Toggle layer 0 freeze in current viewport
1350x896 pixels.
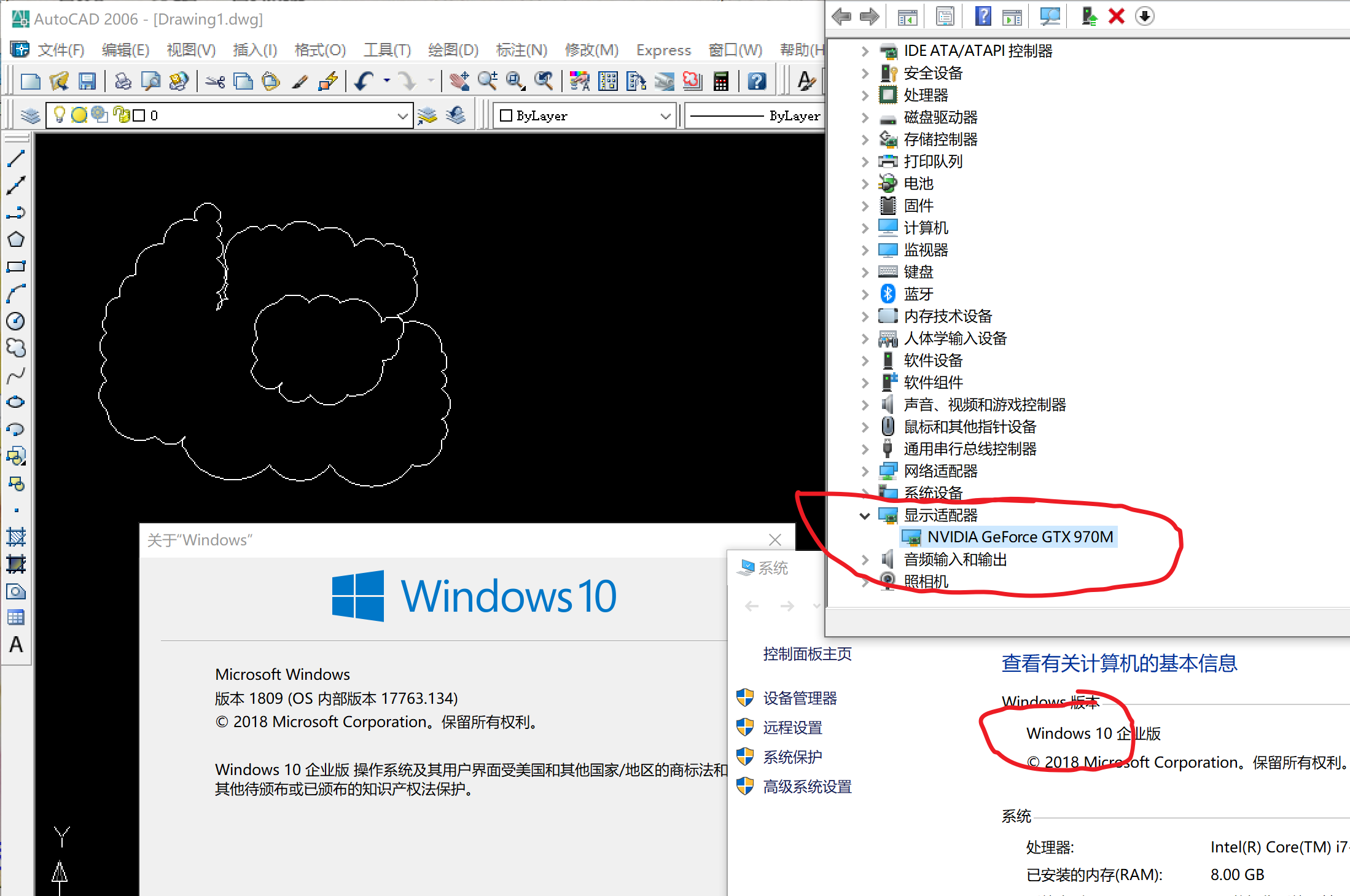click(x=99, y=115)
